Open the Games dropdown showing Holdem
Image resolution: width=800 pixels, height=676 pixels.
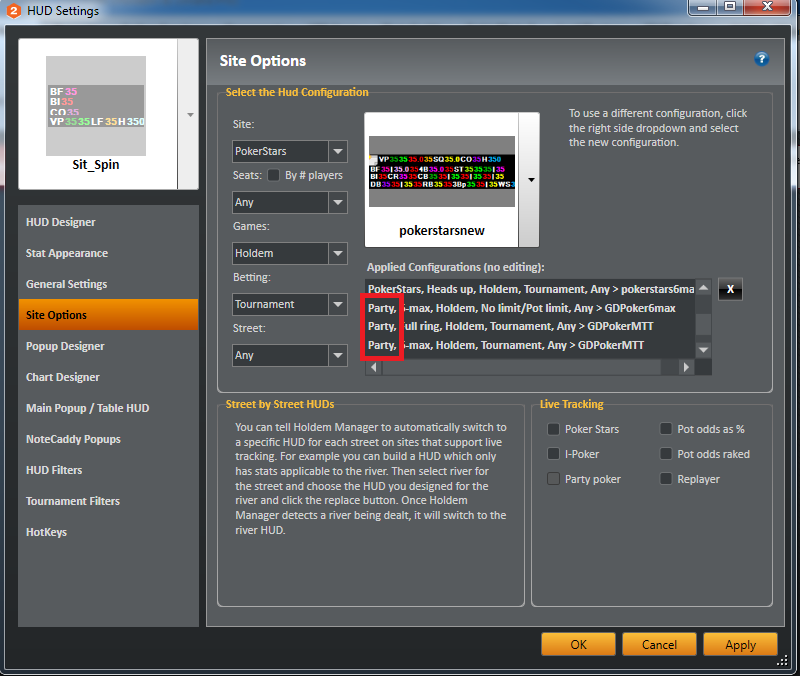290,253
